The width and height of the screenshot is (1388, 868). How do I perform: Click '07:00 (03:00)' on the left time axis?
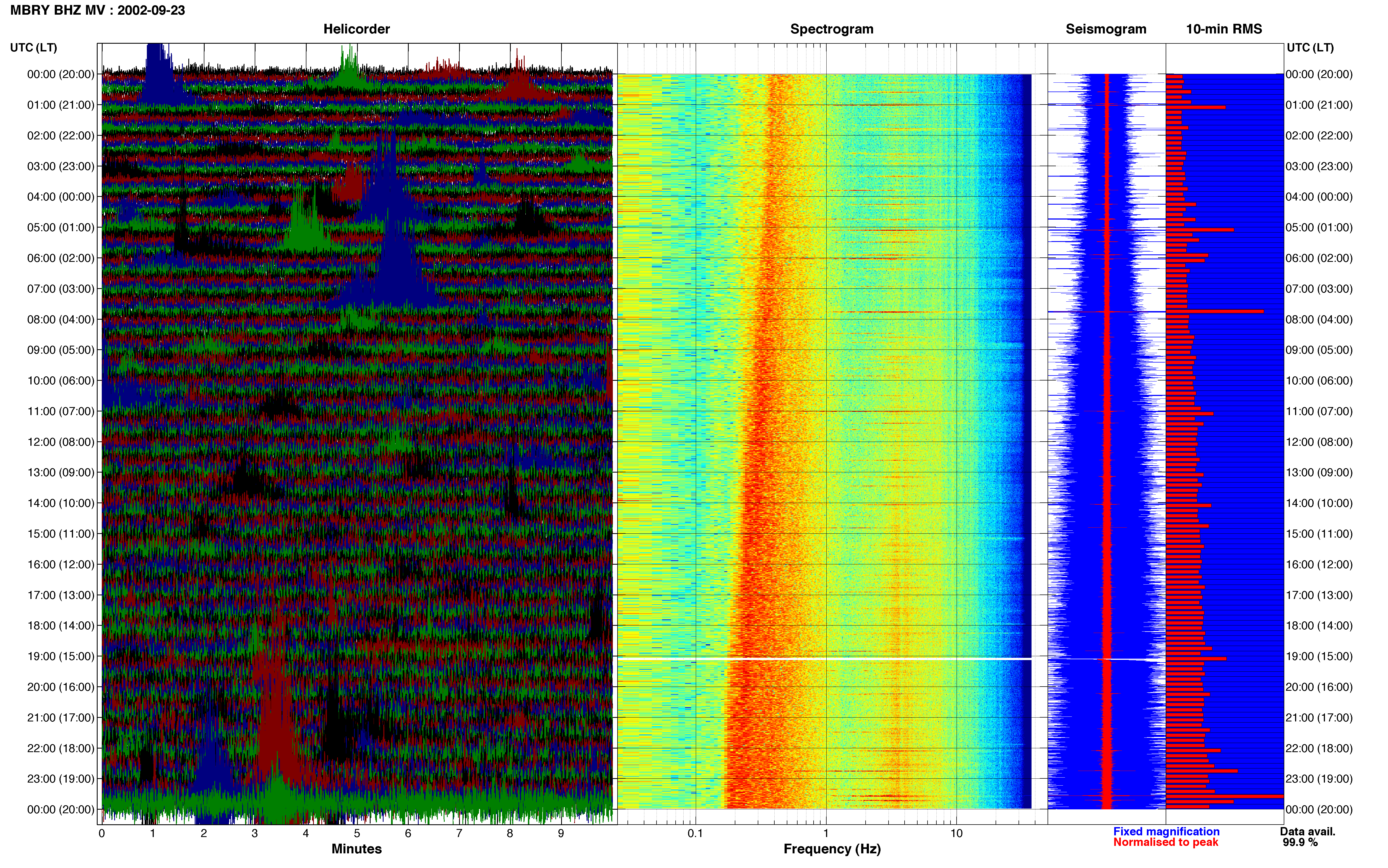(x=60, y=289)
